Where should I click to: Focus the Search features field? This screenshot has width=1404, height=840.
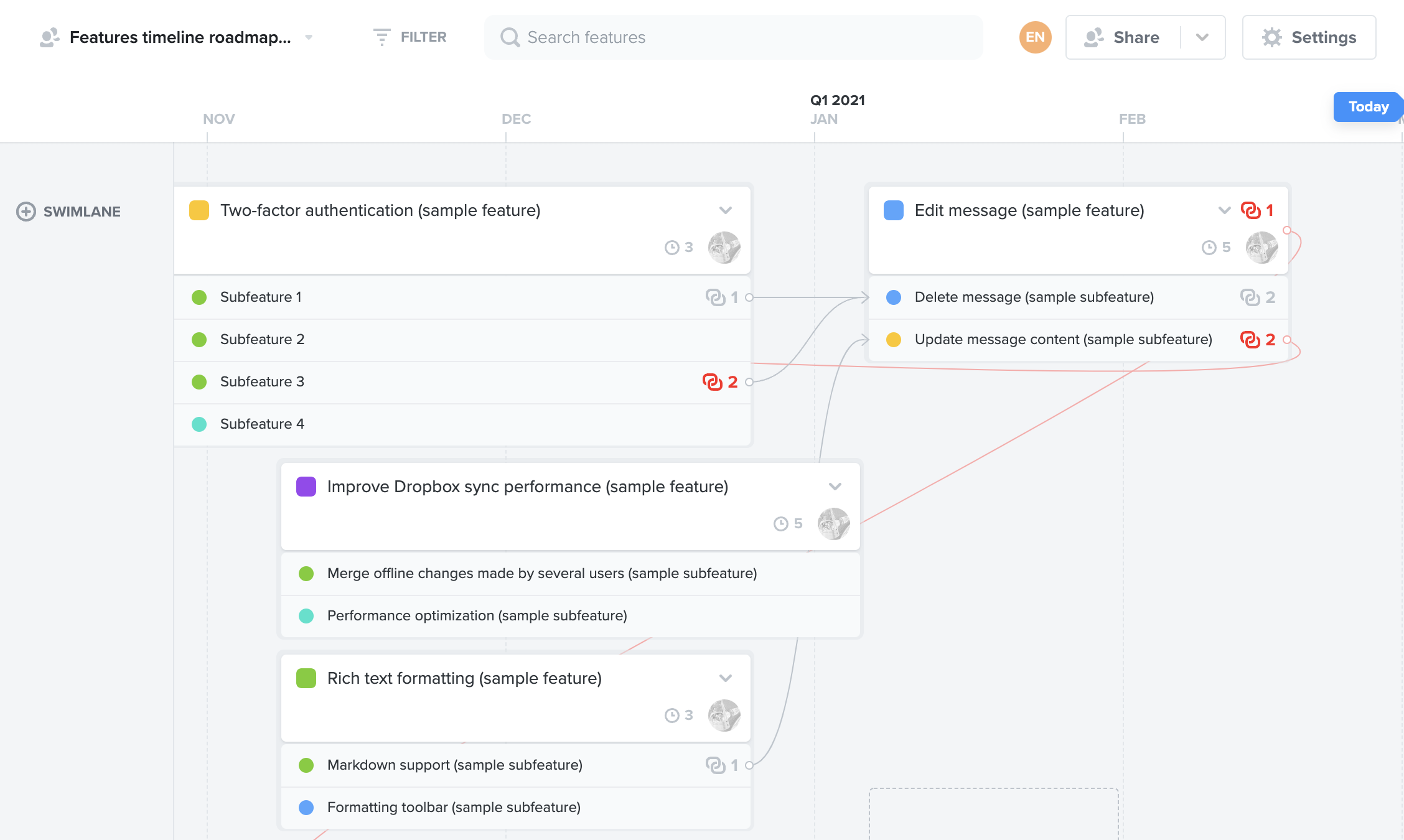[x=733, y=37]
